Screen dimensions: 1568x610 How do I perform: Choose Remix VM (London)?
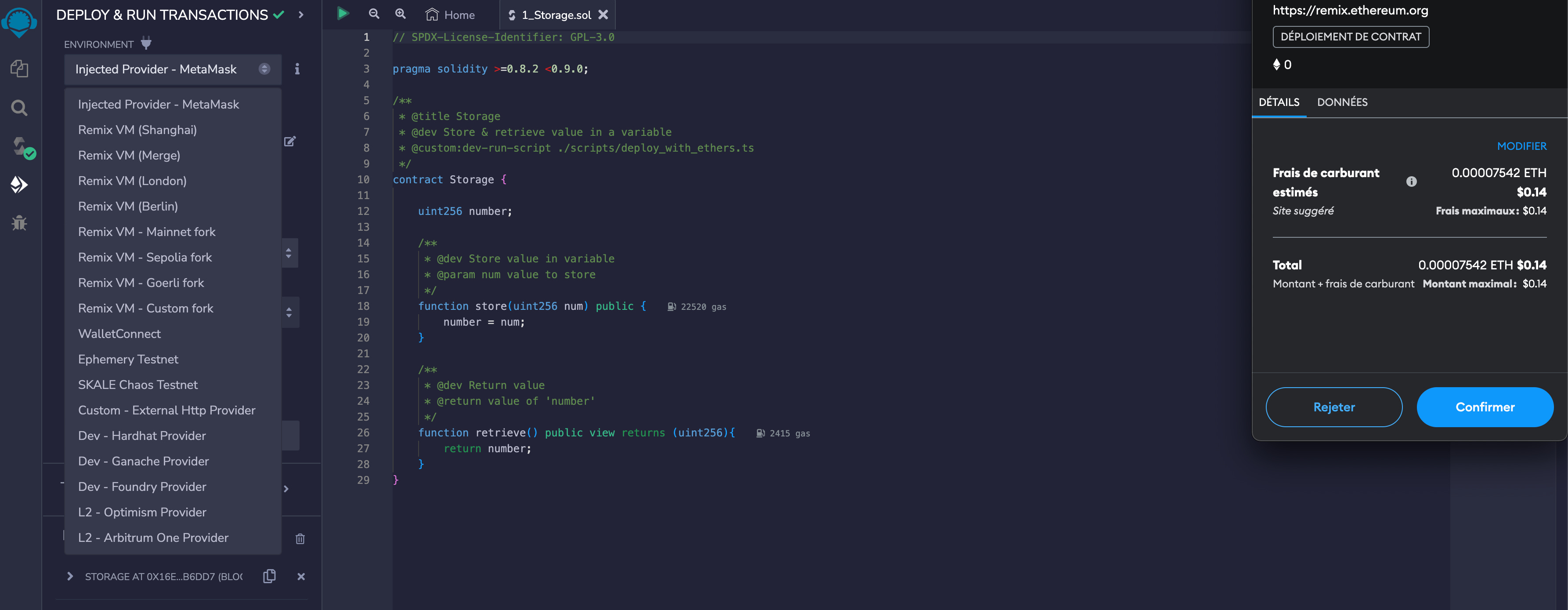pyautogui.click(x=173, y=181)
